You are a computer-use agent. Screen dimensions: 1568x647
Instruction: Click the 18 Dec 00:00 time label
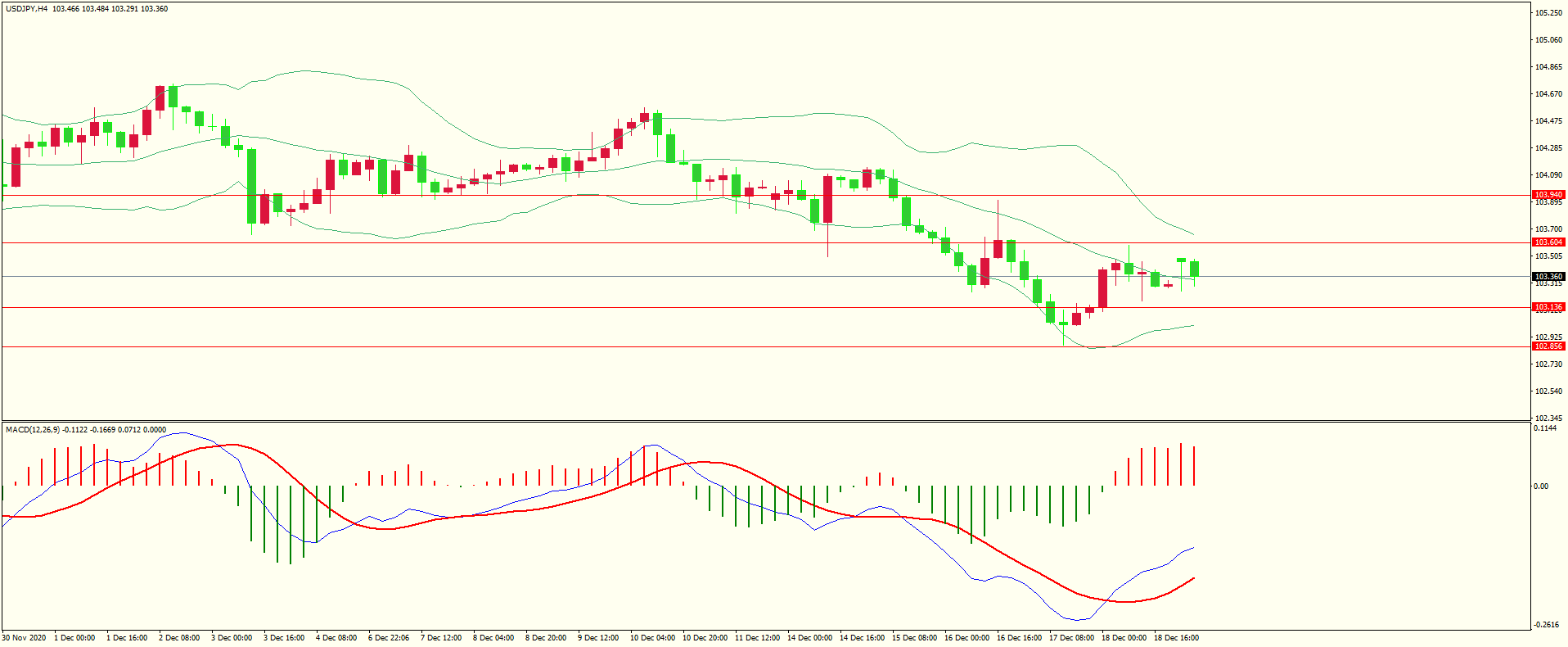1124,638
